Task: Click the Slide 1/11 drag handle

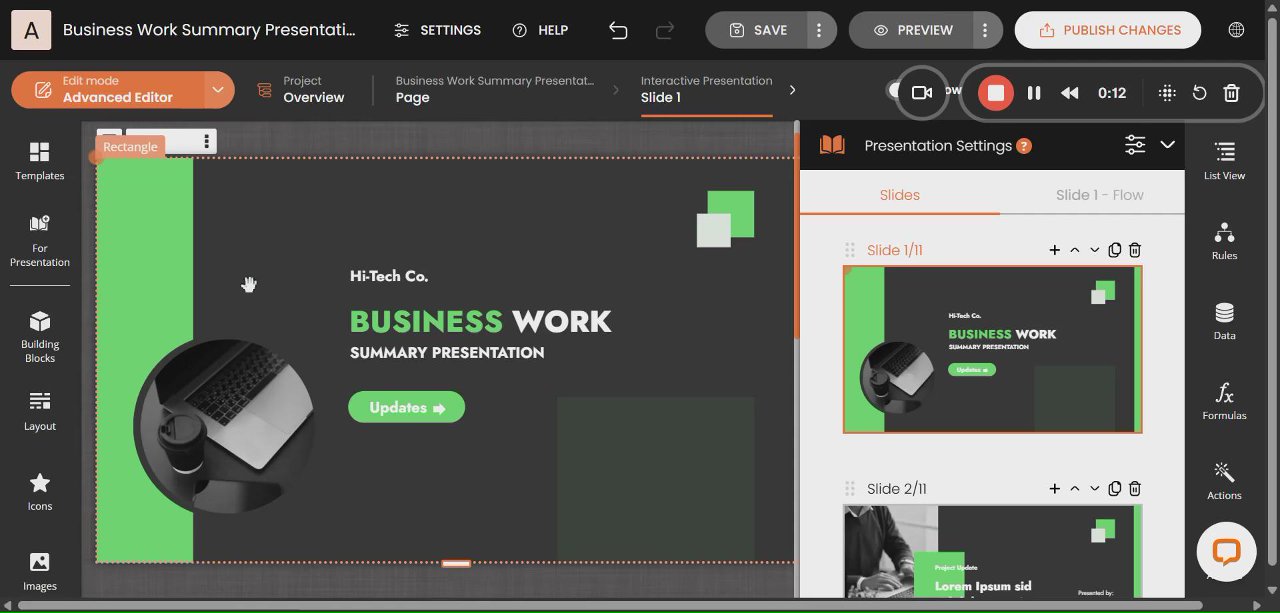Action: click(x=850, y=250)
